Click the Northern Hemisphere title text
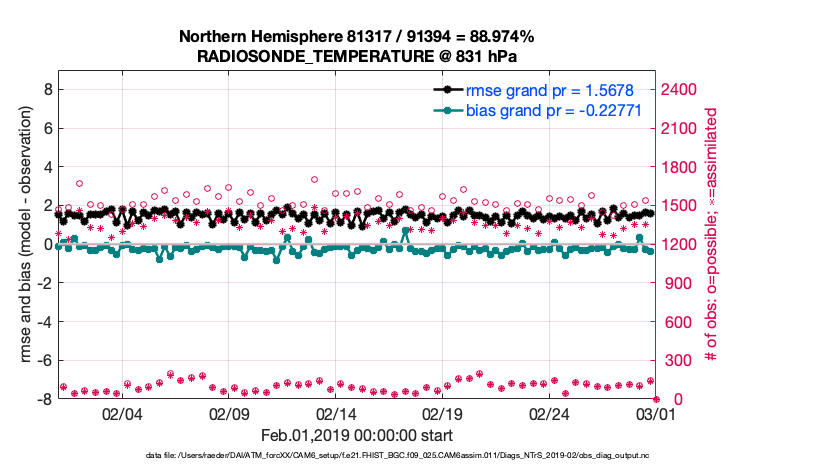The width and height of the screenshot is (830, 470). point(356,37)
